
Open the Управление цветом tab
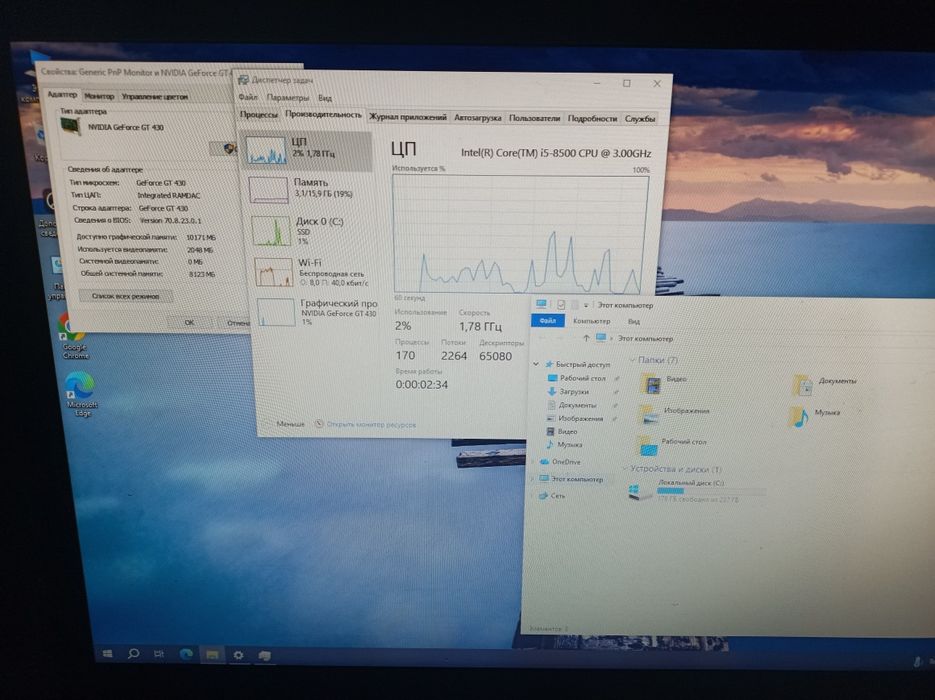[155, 97]
